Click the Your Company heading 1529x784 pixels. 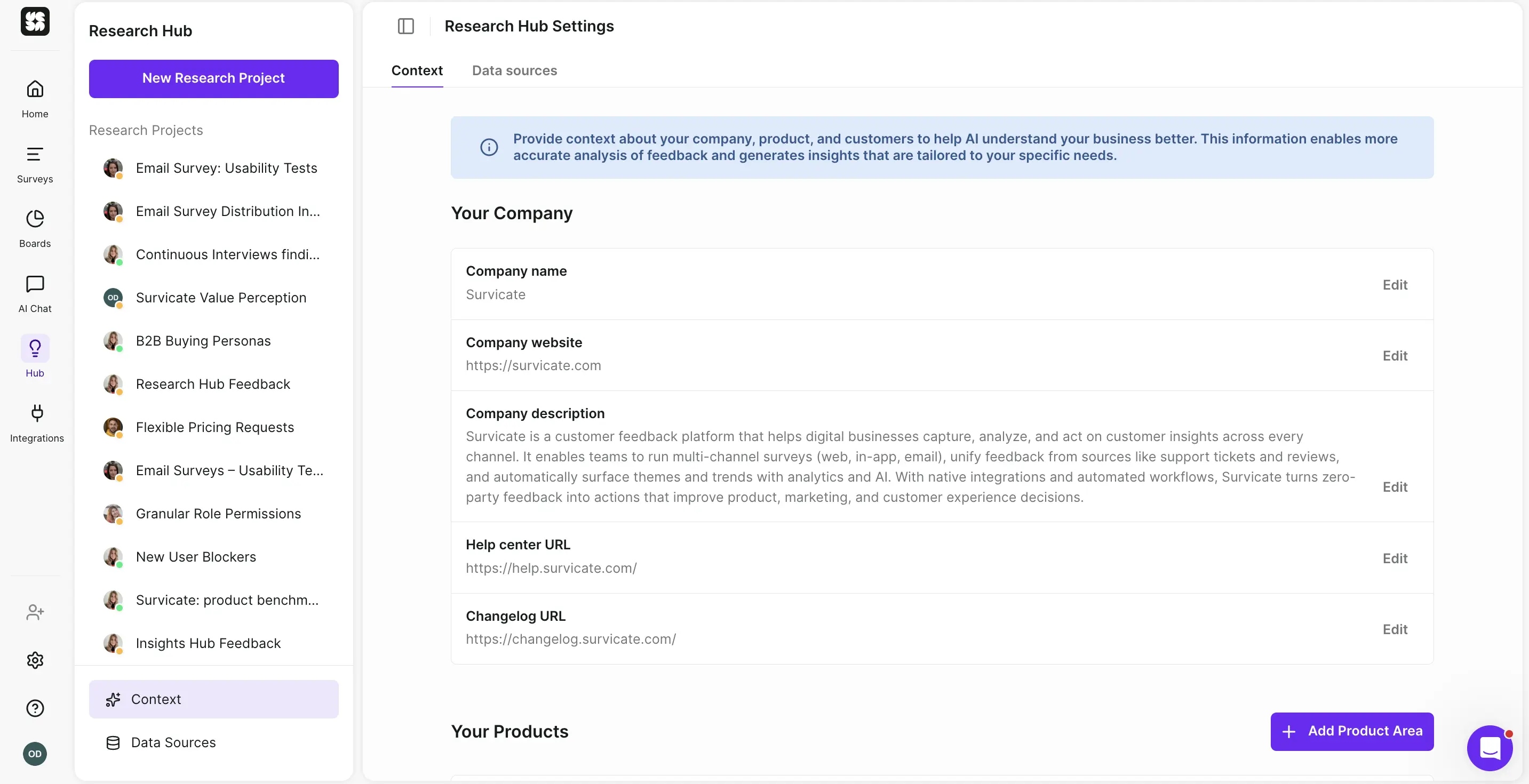tap(512, 213)
